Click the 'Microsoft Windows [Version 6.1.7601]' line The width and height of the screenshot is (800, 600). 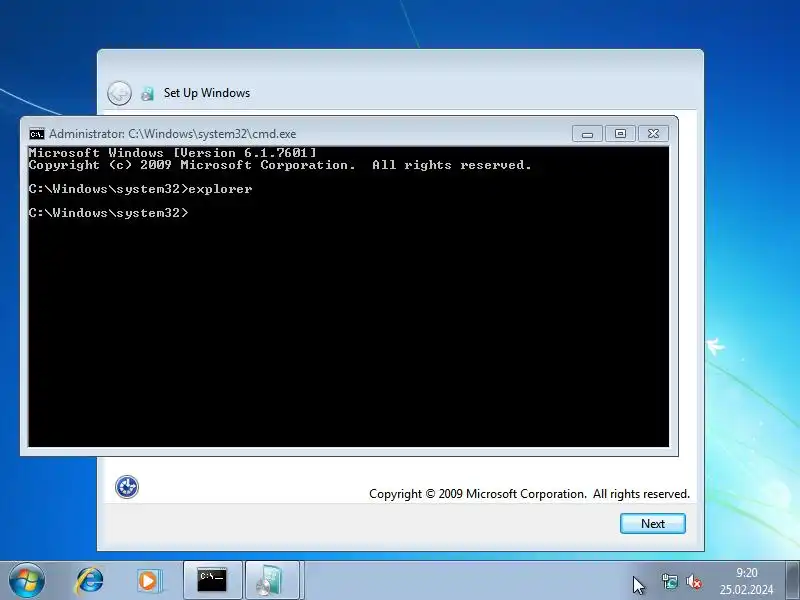pyautogui.click(x=172, y=153)
